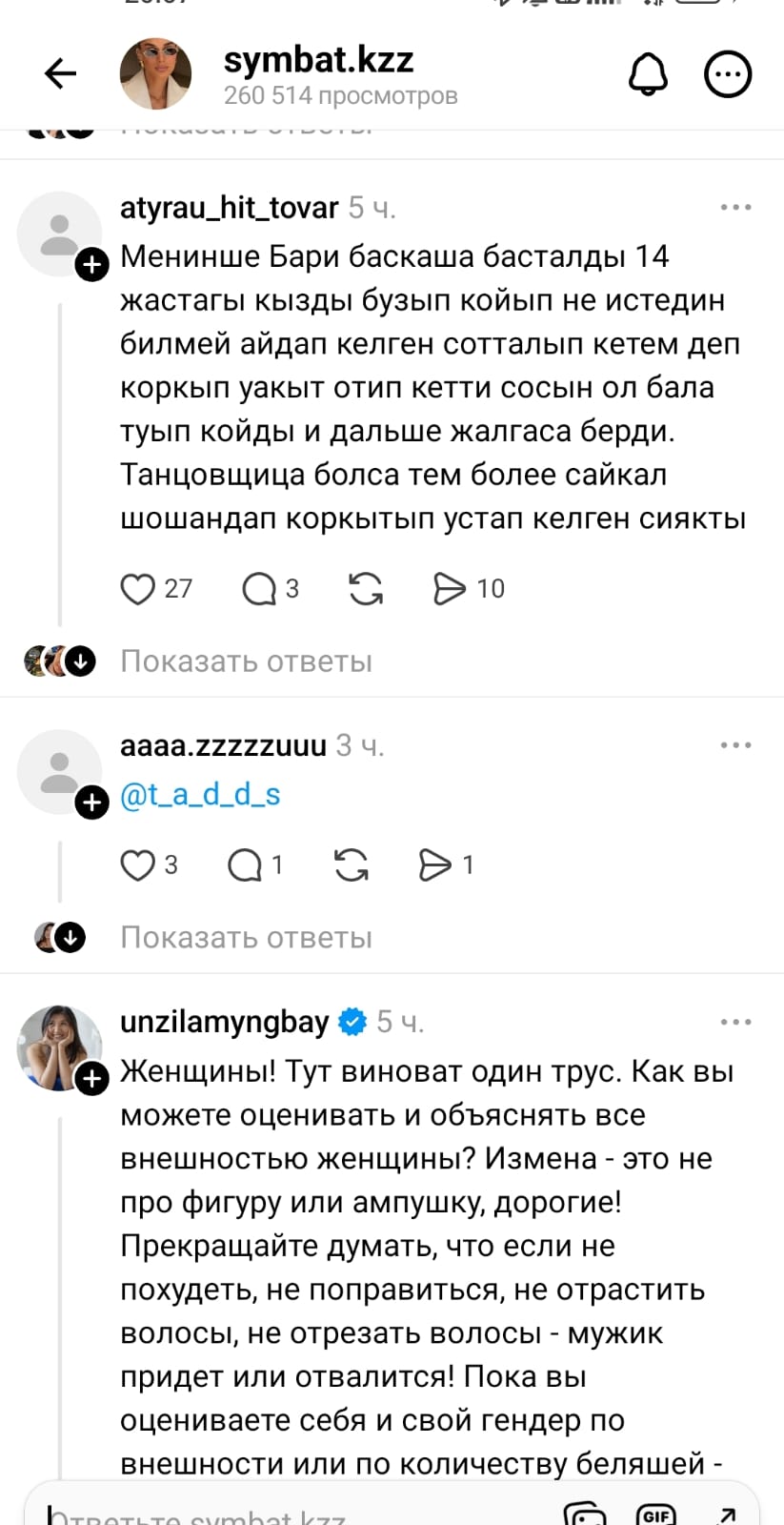Reply to aaaa.zzzzzuuu comment via bubble icon
This screenshot has height=1525, width=784.
pos(245,865)
